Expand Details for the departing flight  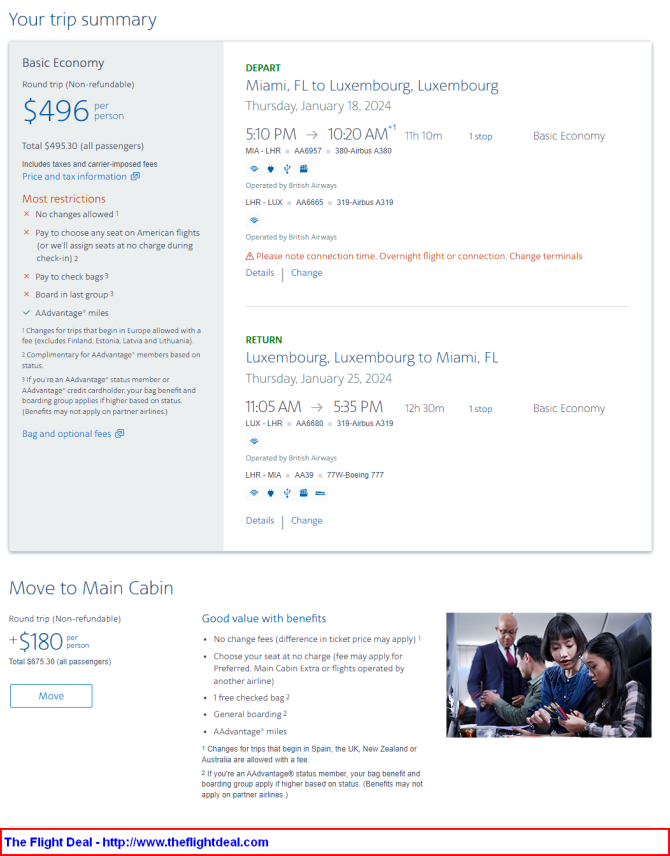[x=260, y=273]
